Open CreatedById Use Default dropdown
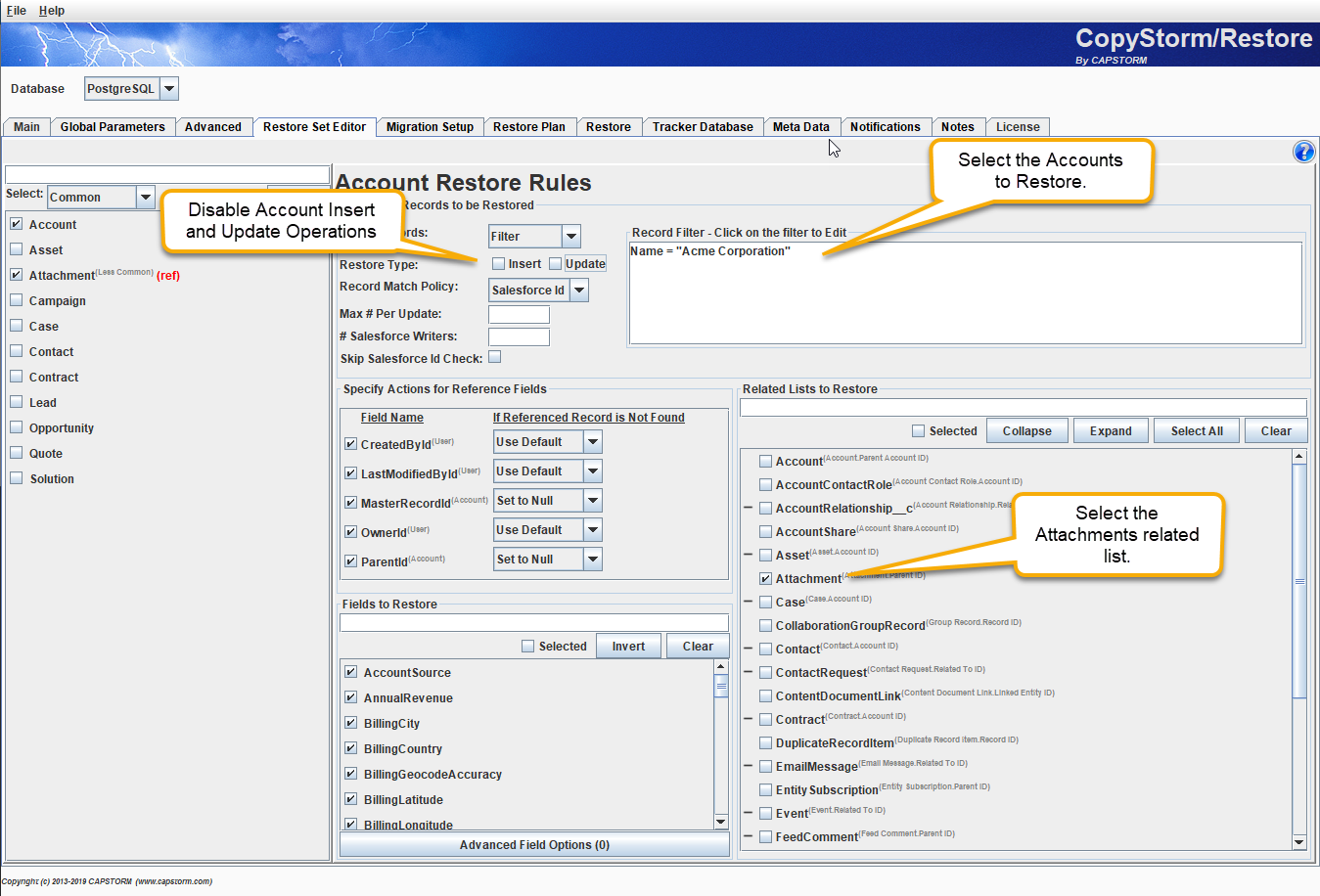This screenshot has width=1320, height=896. click(x=592, y=442)
